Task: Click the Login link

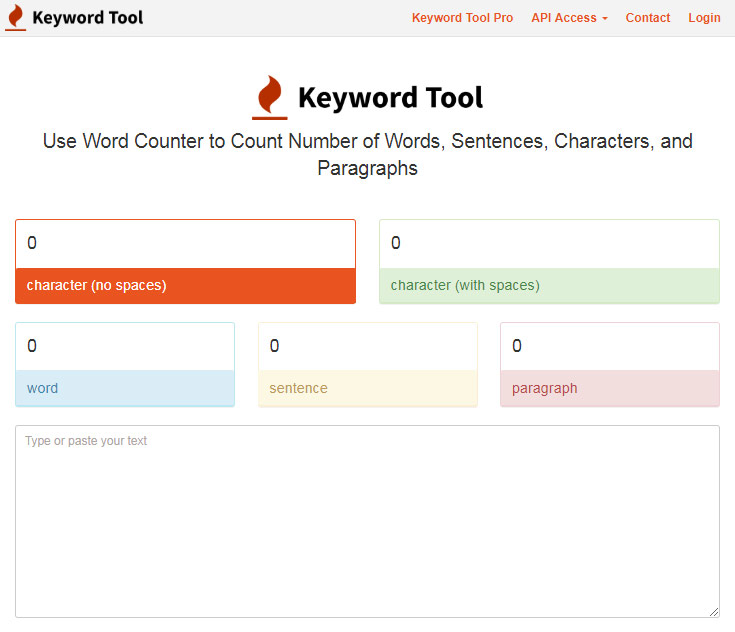Action: click(704, 18)
